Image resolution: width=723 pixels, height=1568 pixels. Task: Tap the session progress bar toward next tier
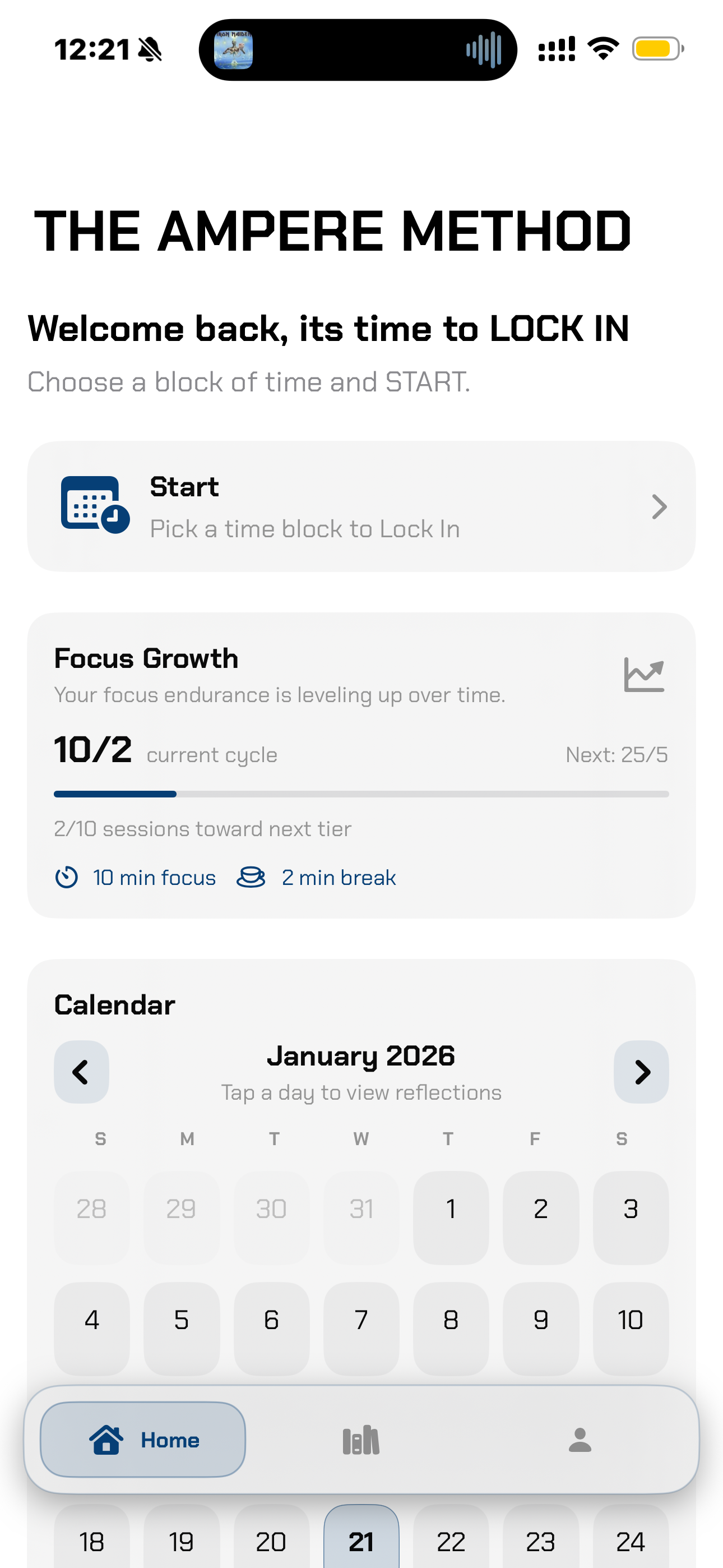tap(361, 794)
